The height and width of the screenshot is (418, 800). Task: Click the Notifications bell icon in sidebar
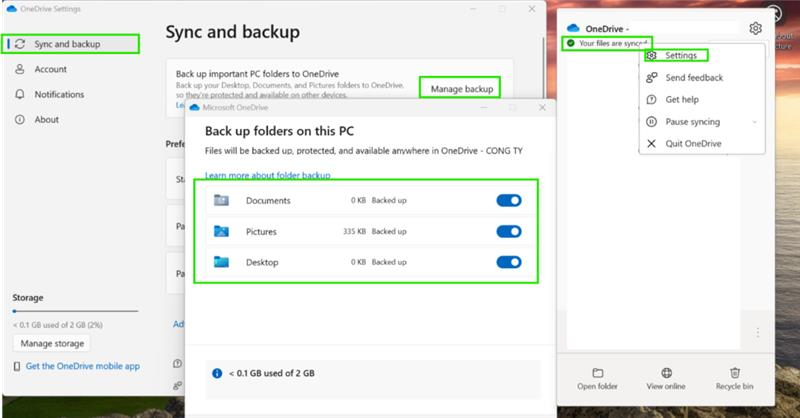20,94
